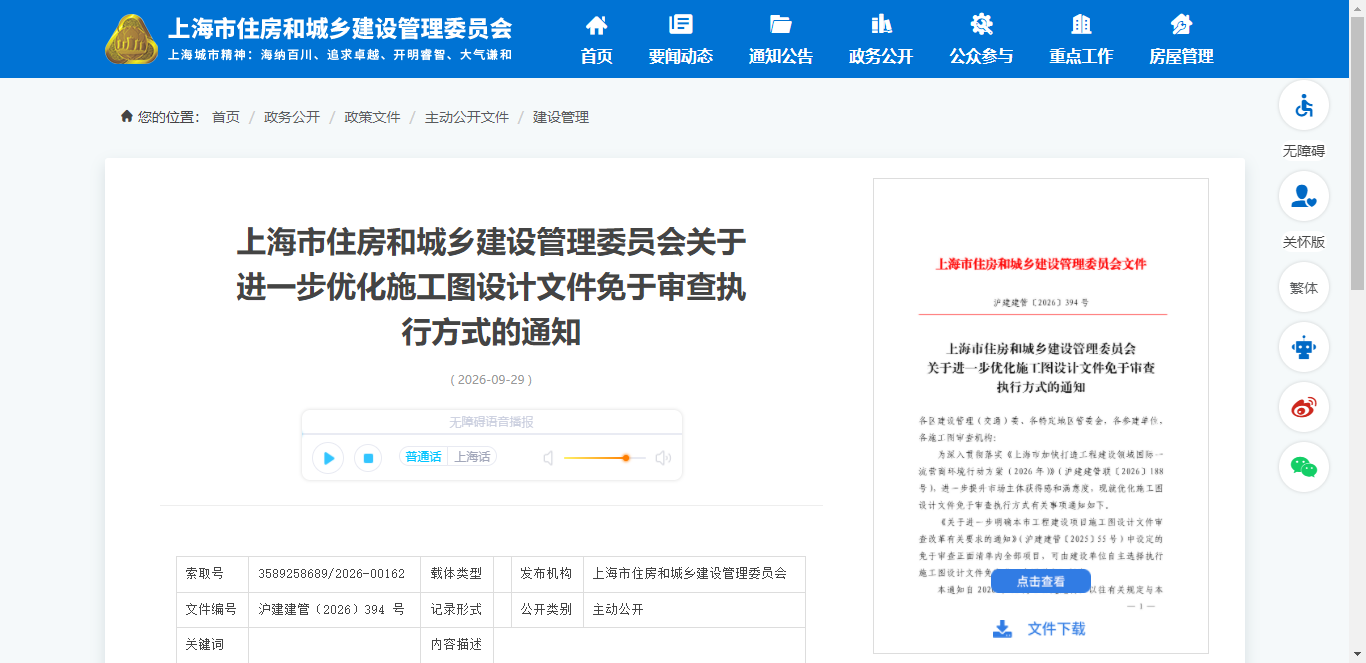
Task: Open the Weibo icon
Action: point(1304,407)
